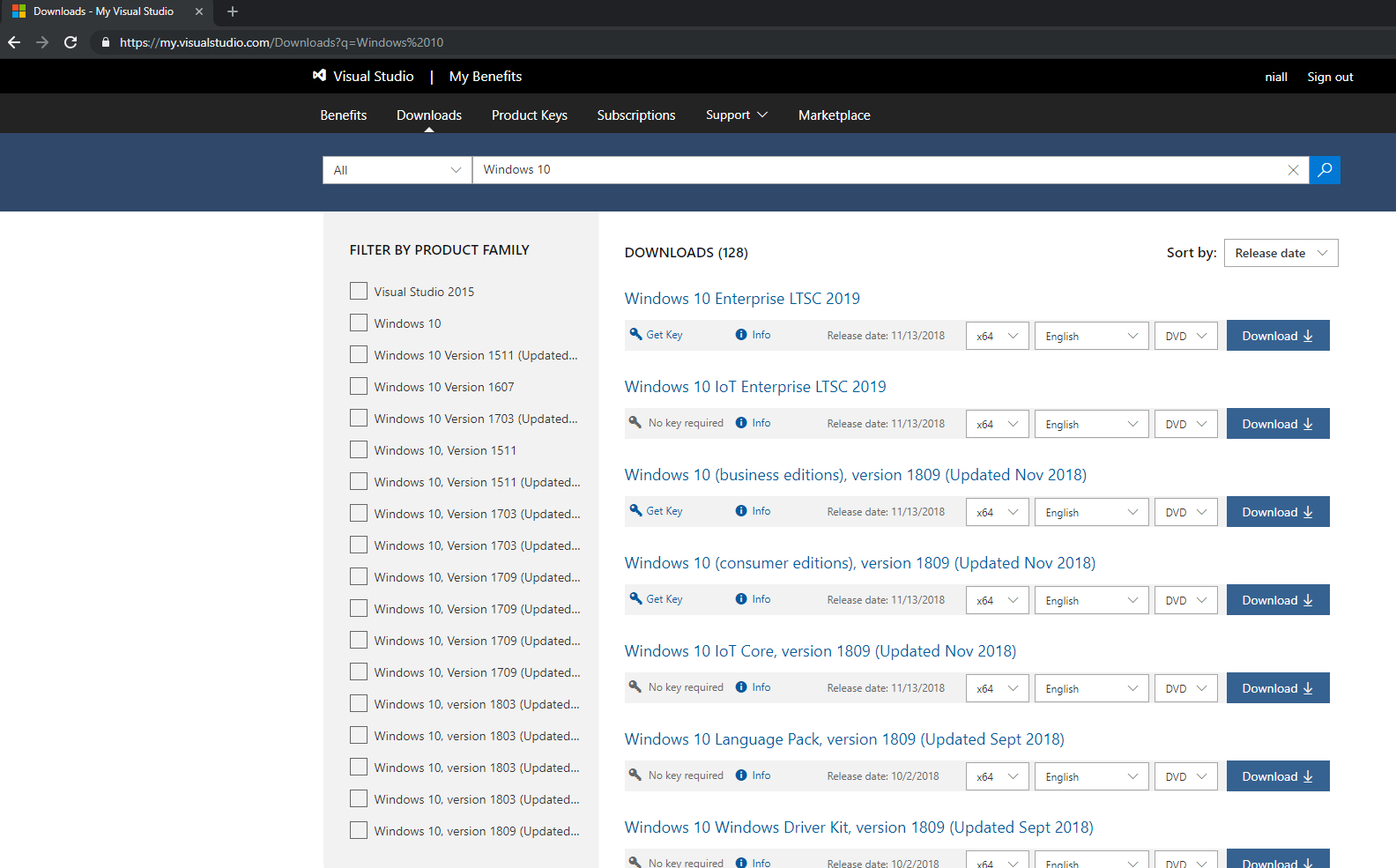Click the Visual Studio logo icon

tap(319, 76)
